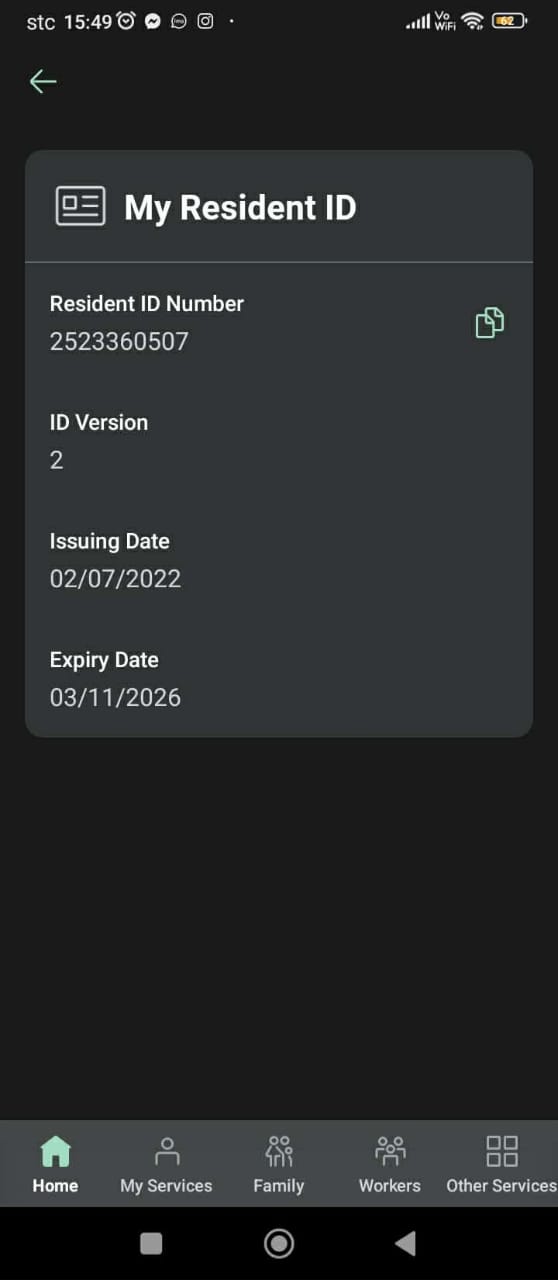Tap the Android home circle button
Image resolution: width=558 pixels, height=1280 pixels.
[279, 1243]
